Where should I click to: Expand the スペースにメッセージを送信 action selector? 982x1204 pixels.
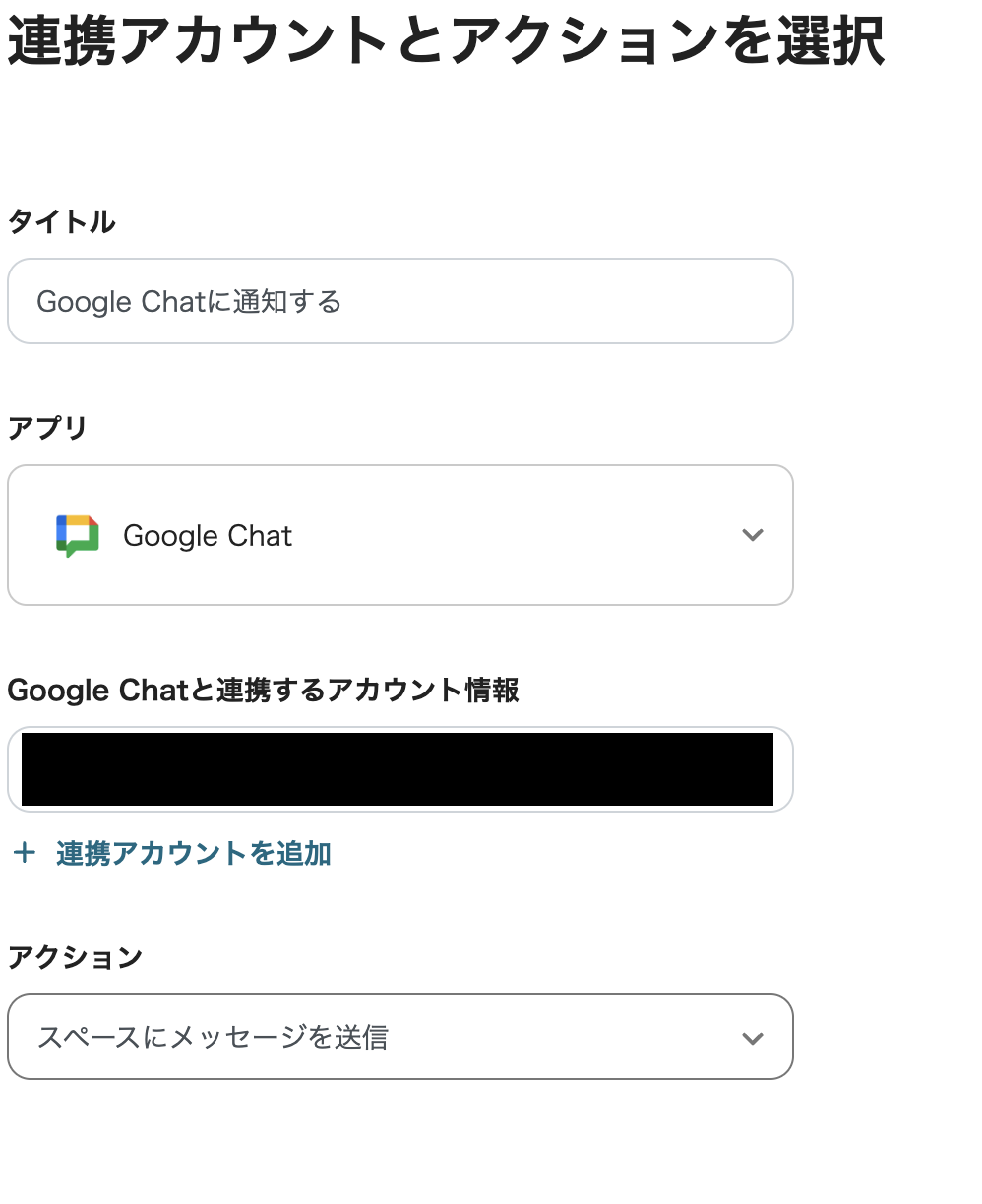click(x=399, y=1037)
